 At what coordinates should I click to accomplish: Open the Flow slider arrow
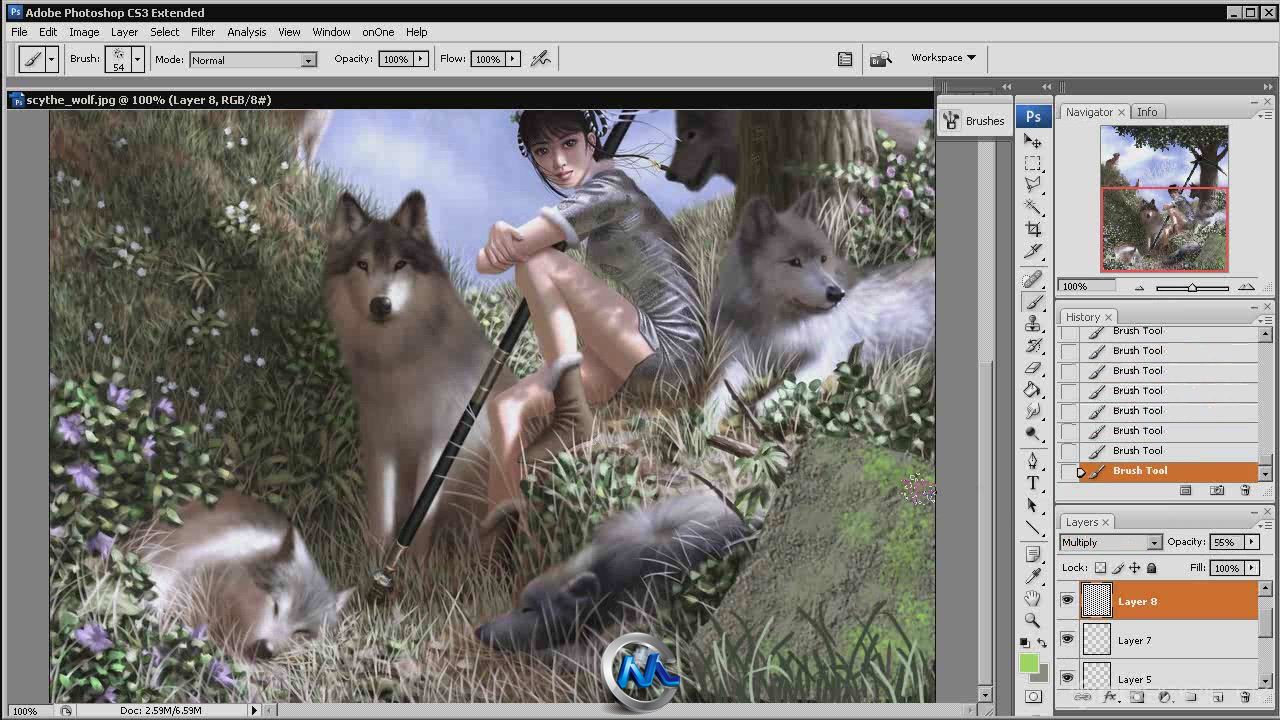pos(513,59)
